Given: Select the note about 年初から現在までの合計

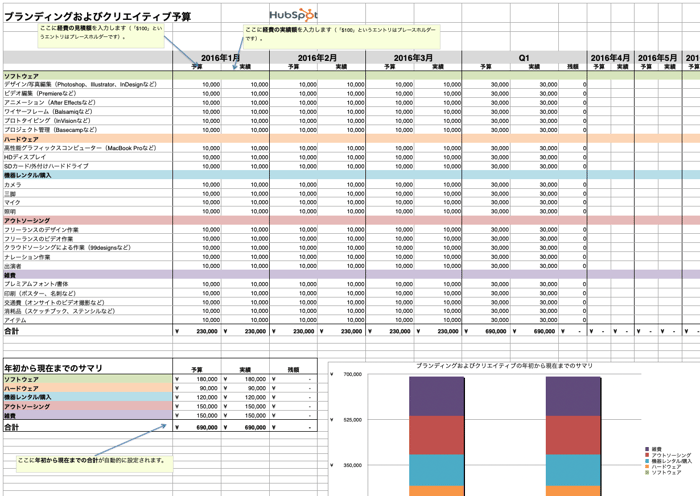Looking at the screenshot, I should [95, 464].
